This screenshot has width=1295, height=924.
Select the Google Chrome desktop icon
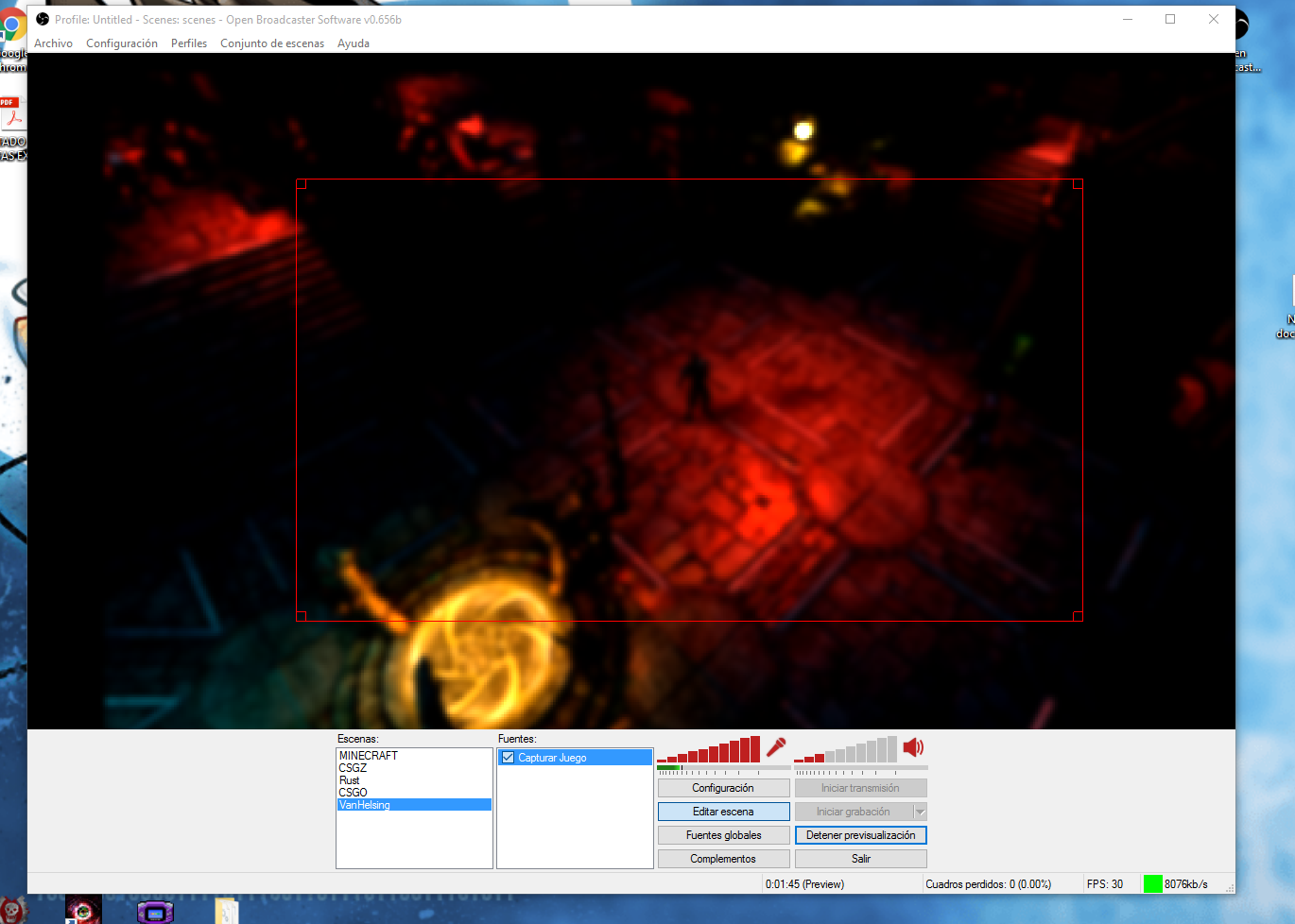12,26
